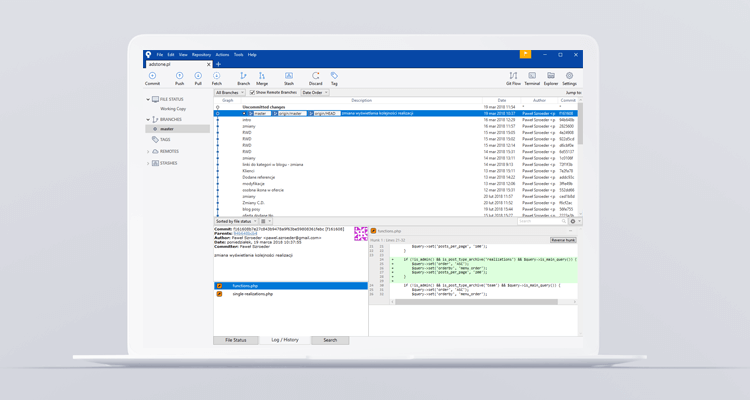The width and height of the screenshot is (750, 400).
Task: Open the Sorted by file status dropdown
Action: [236, 221]
